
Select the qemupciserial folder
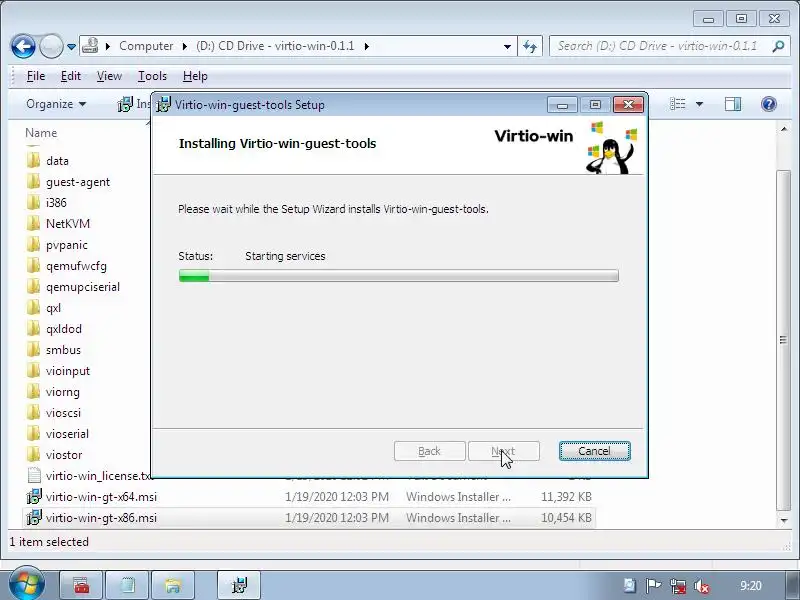coord(83,287)
